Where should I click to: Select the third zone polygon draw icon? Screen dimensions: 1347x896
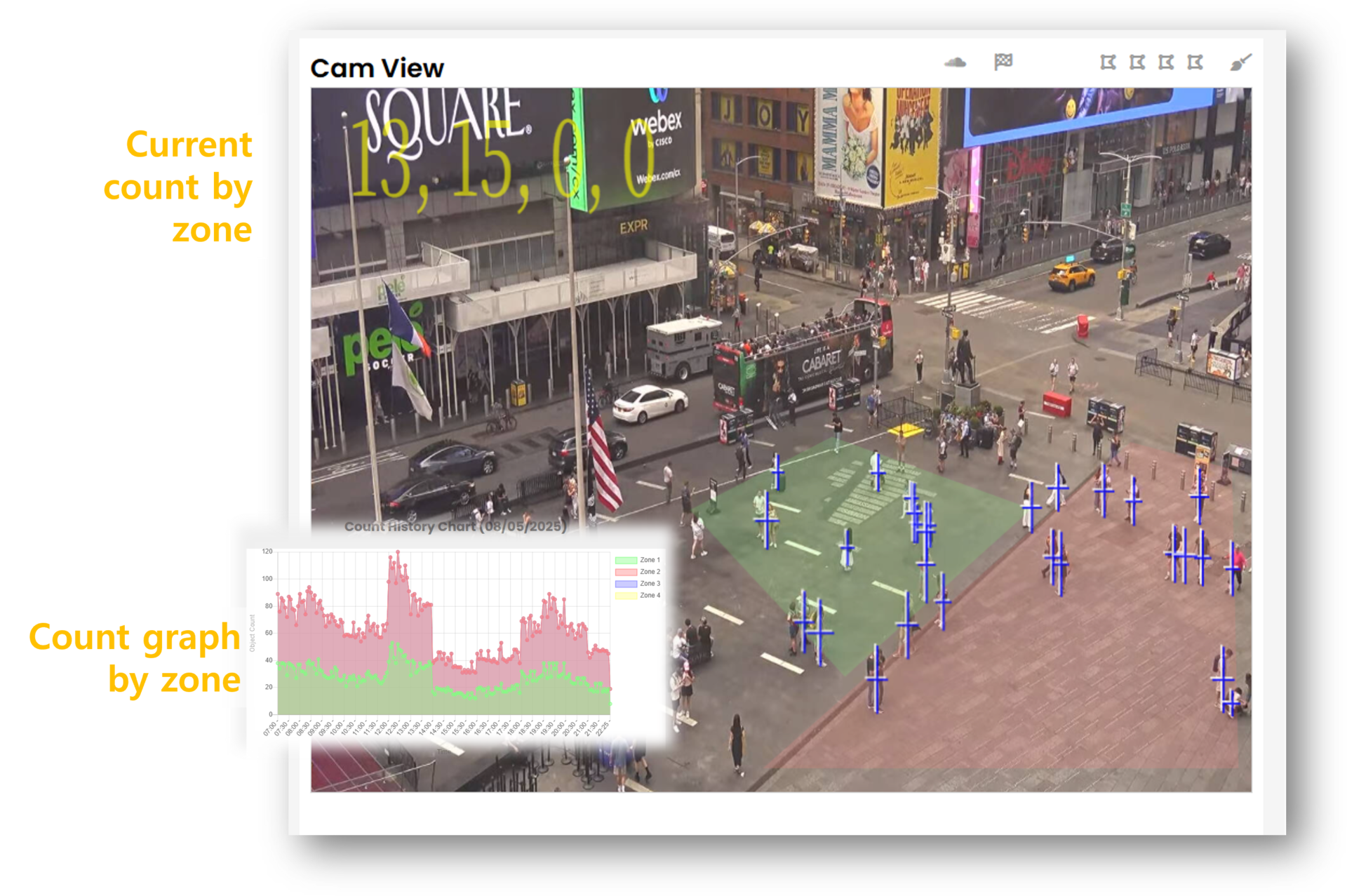tap(1166, 62)
